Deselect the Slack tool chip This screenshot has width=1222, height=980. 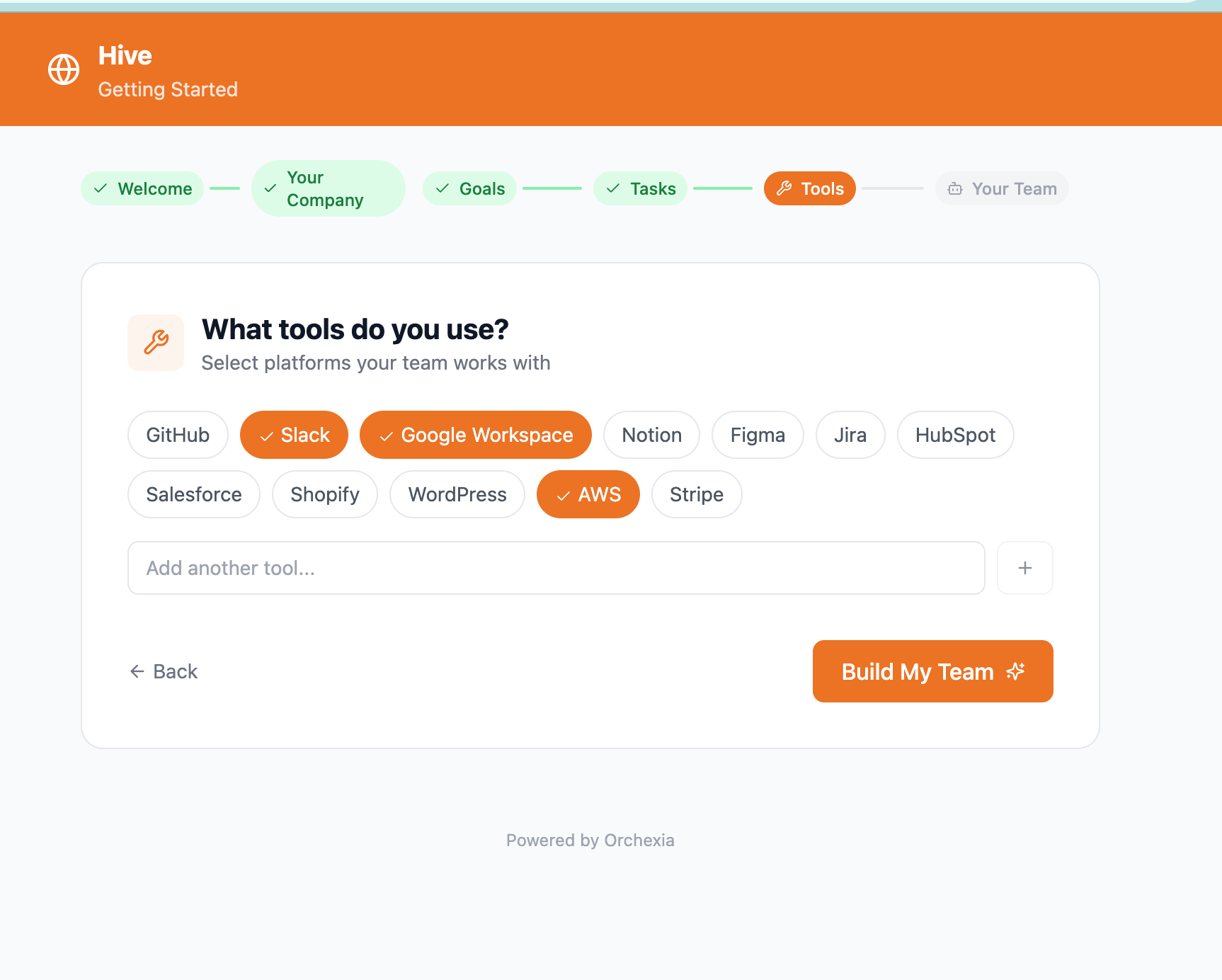tap(294, 435)
